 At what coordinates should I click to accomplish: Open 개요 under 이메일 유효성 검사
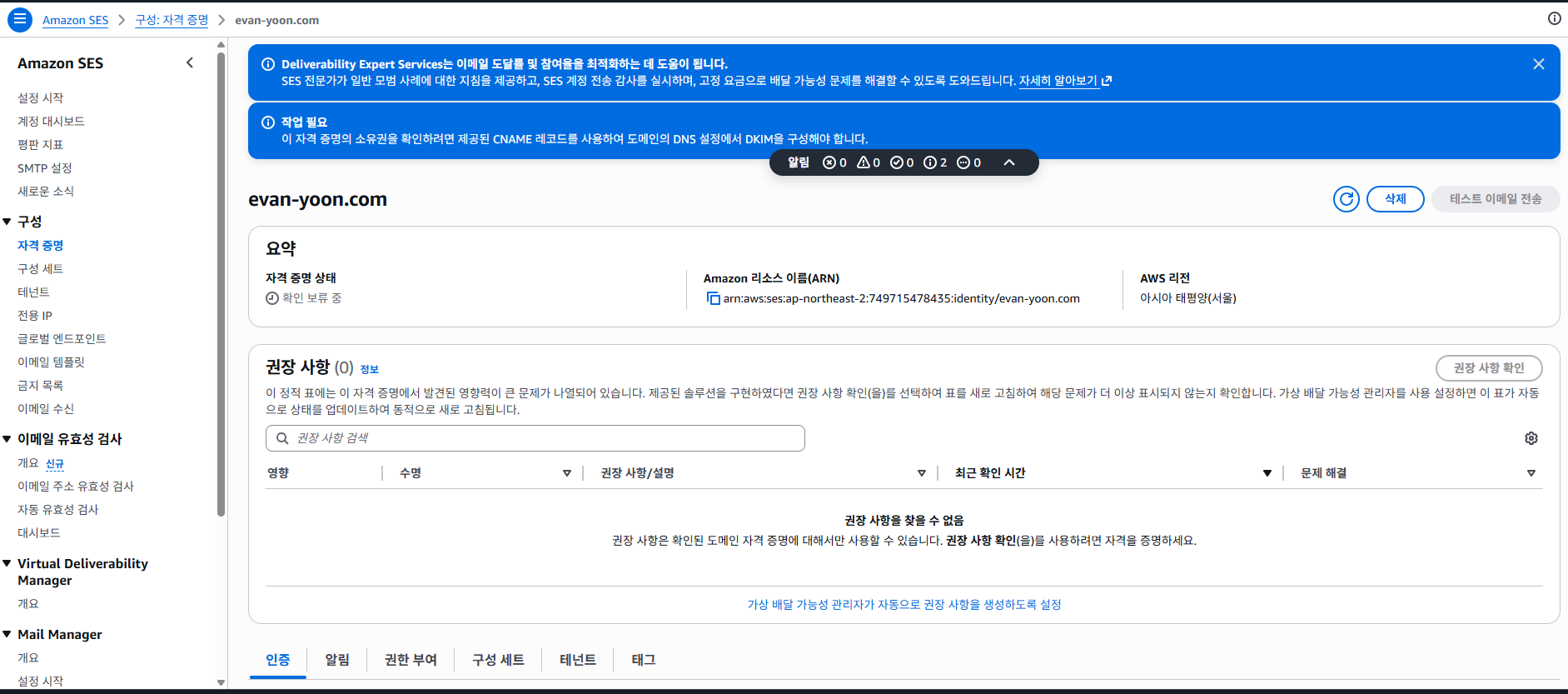point(28,463)
